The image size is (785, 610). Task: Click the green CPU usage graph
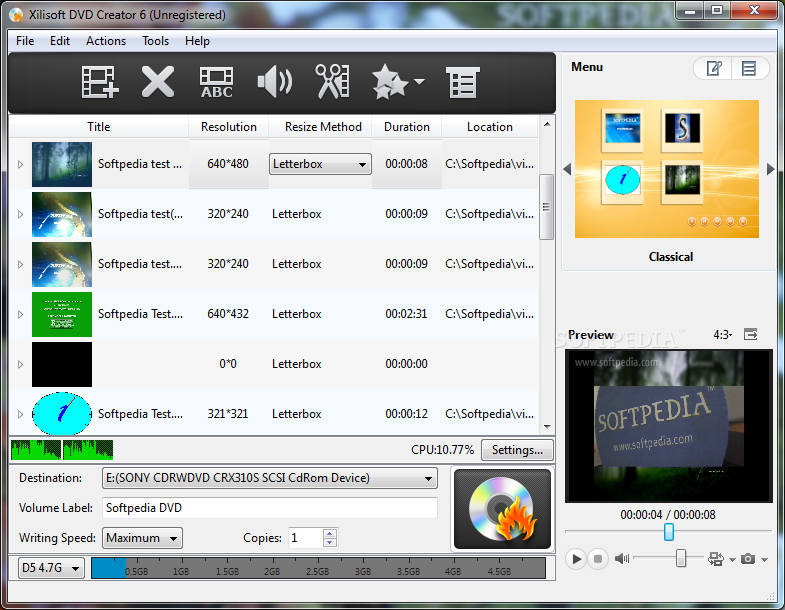pos(62,450)
